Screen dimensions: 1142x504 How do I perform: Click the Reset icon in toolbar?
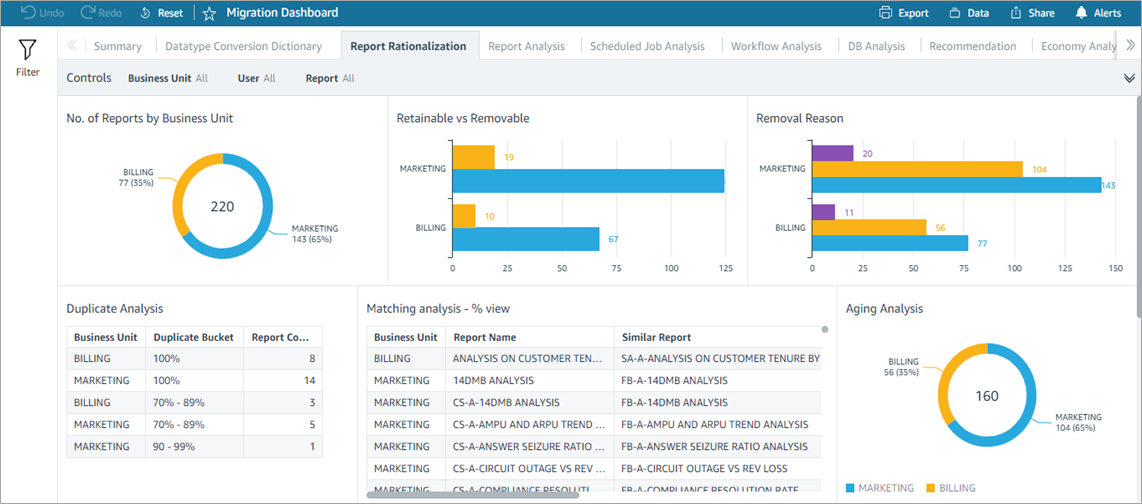[144, 13]
